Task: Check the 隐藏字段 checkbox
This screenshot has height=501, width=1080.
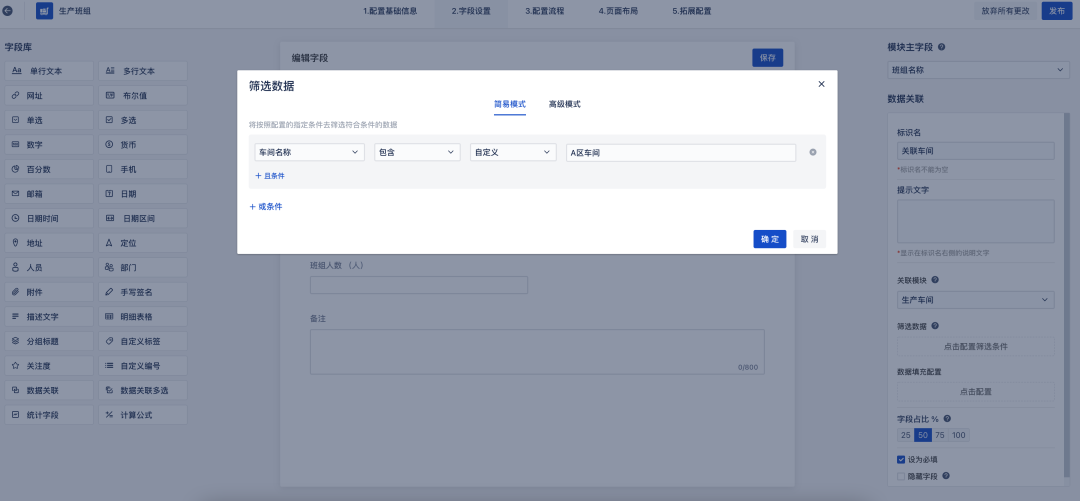Action: coord(901,476)
